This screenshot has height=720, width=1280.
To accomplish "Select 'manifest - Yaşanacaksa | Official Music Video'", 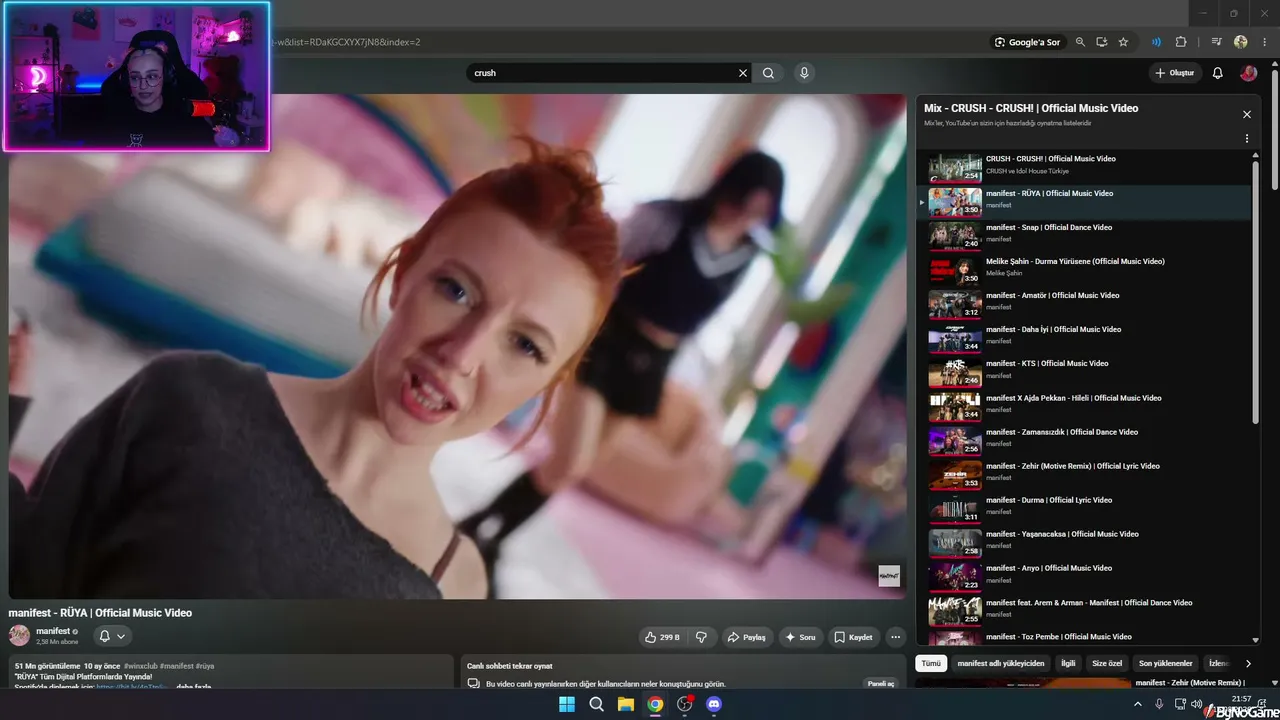I will (1084, 542).
